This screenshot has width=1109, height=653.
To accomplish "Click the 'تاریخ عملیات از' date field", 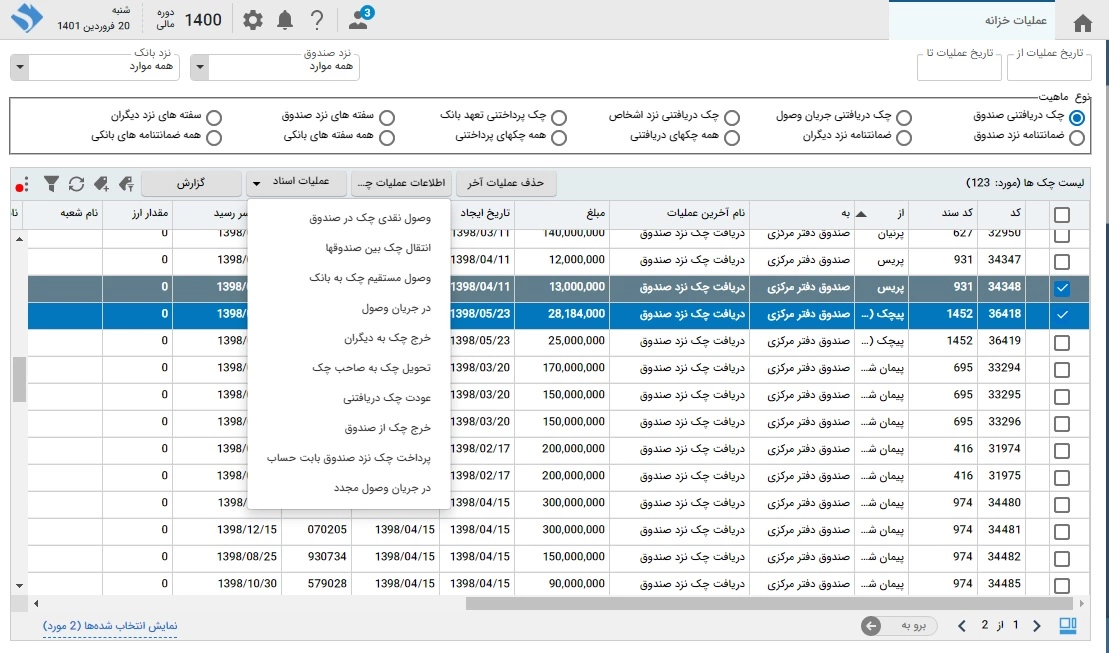I will point(1050,66).
